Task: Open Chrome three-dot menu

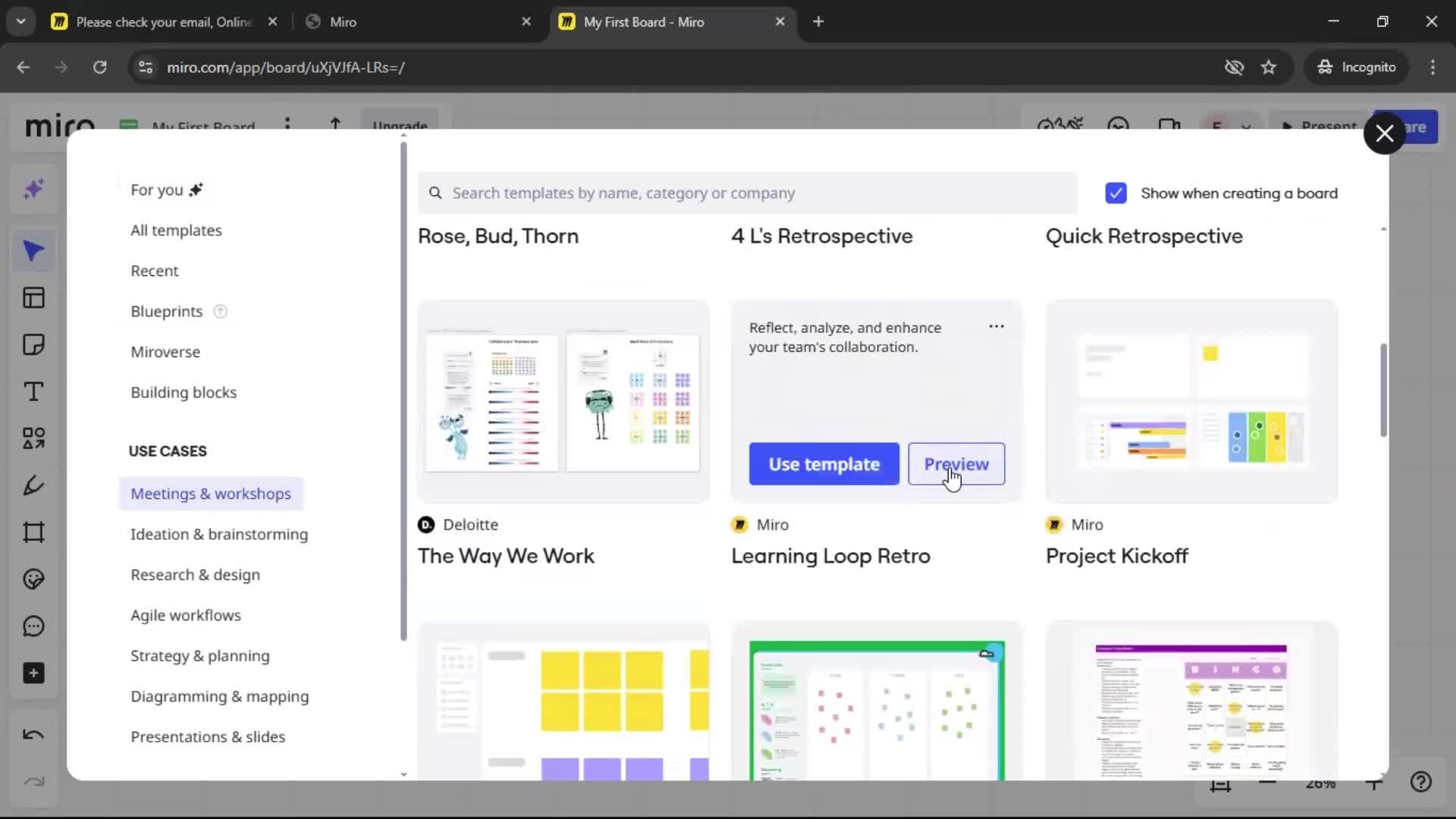Action: click(x=1432, y=67)
